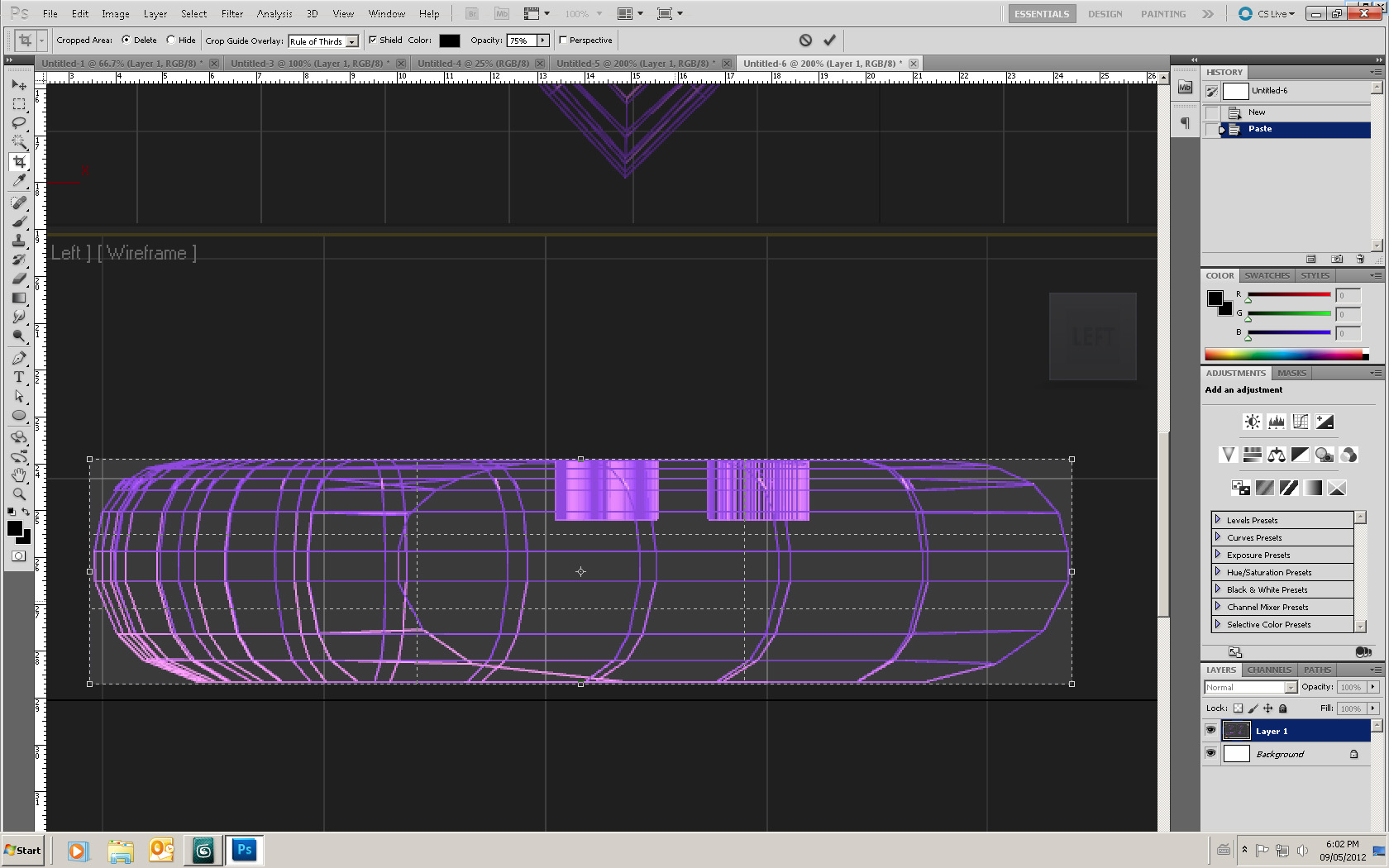Select the Lasso tool
The height and width of the screenshot is (868, 1389).
tap(19, 123)
